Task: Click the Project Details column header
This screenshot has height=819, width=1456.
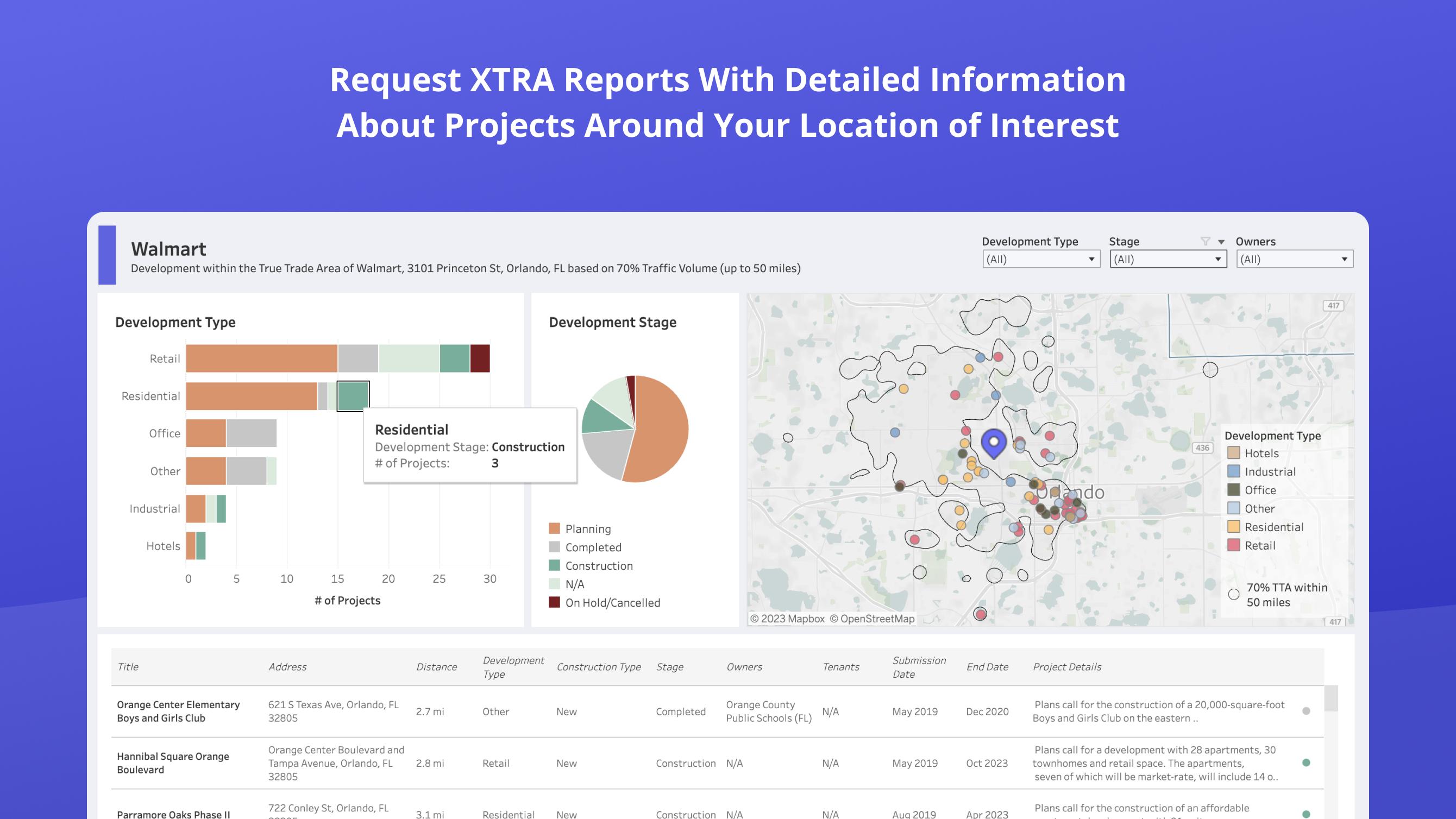Action: [x=1067, y=667]
